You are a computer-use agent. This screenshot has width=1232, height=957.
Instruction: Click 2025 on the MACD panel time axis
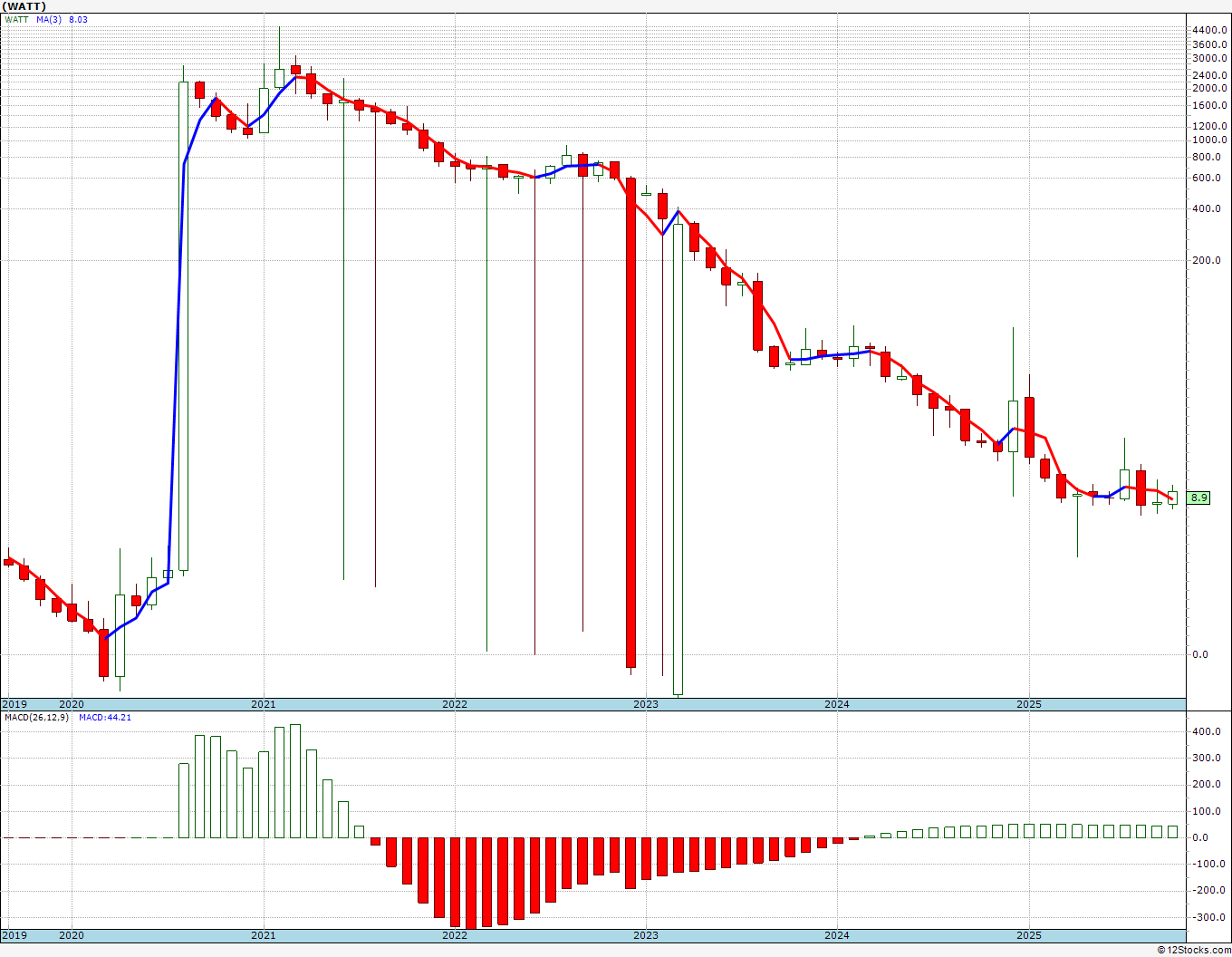tap(1028, 935)
